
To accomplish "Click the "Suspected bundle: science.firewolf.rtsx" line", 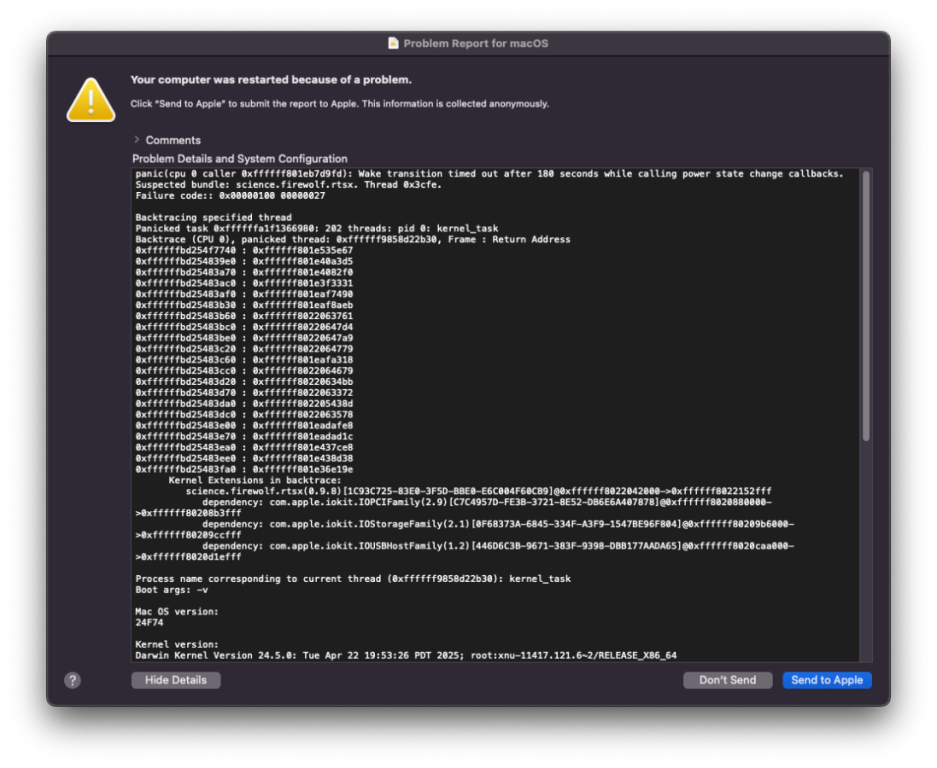I will [x=288, y=185].
